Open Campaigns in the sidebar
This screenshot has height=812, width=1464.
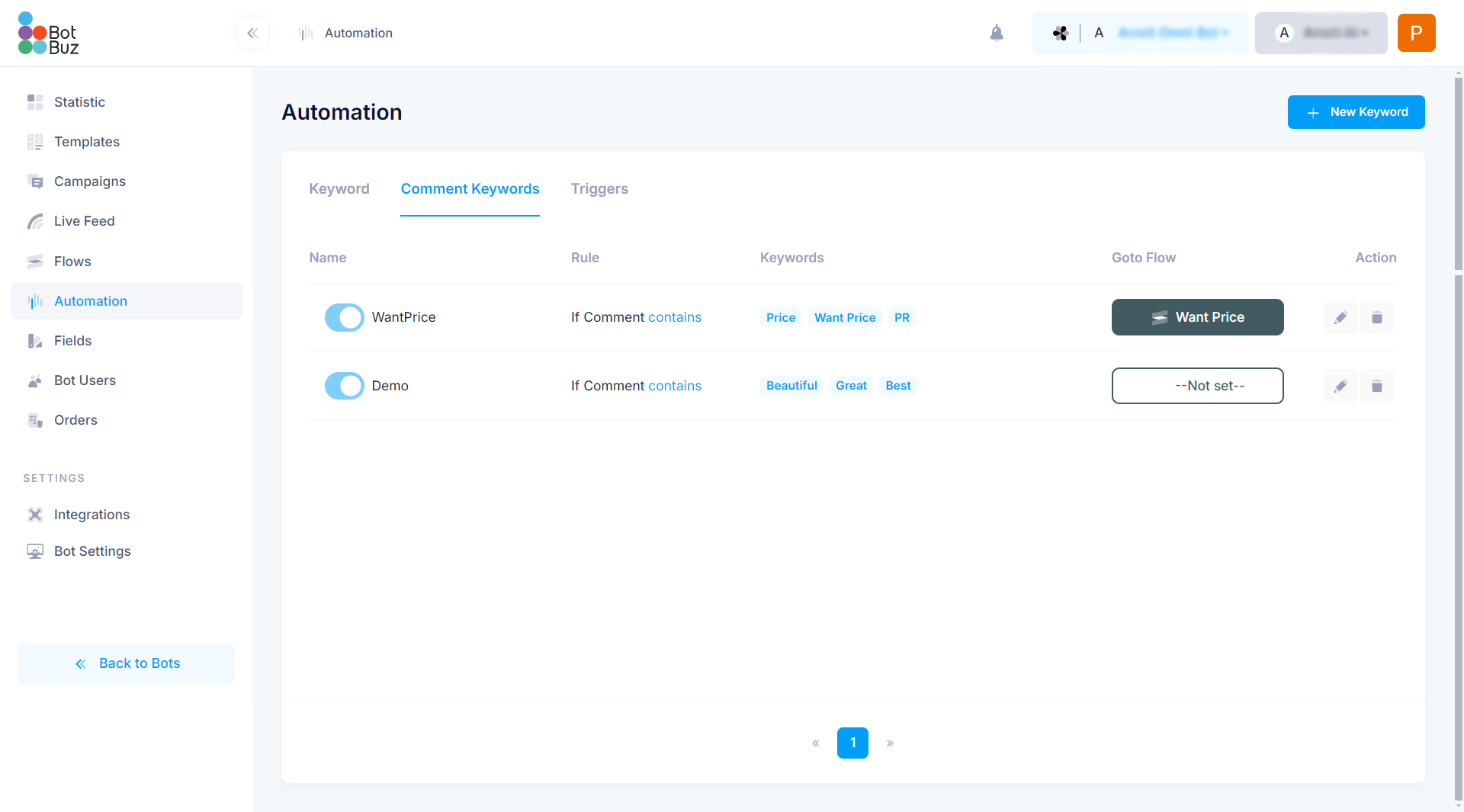(127, 181)
